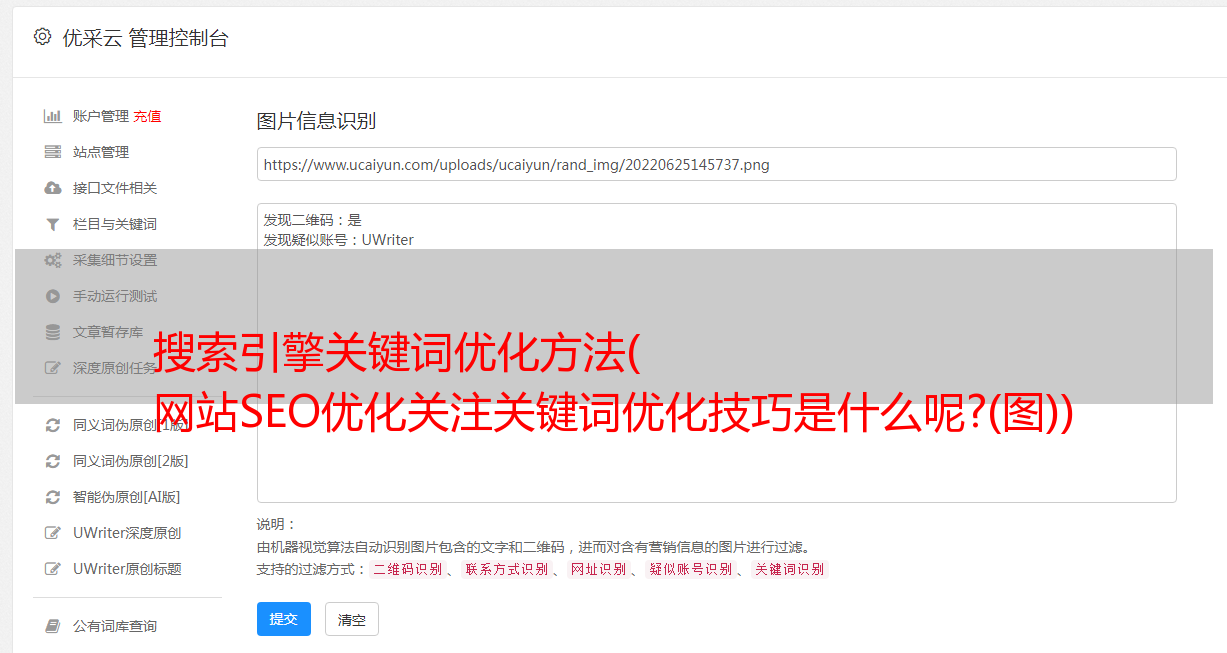1227x653 pixels.
Task: Click the 二维码识别 tag
Action: click(407, 569)
